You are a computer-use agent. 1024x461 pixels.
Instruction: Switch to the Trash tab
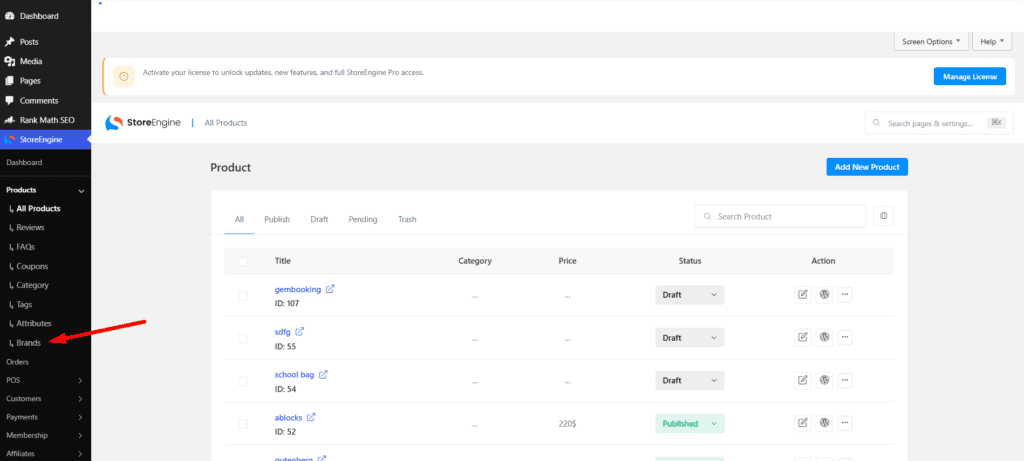click(x=407, y=219)
